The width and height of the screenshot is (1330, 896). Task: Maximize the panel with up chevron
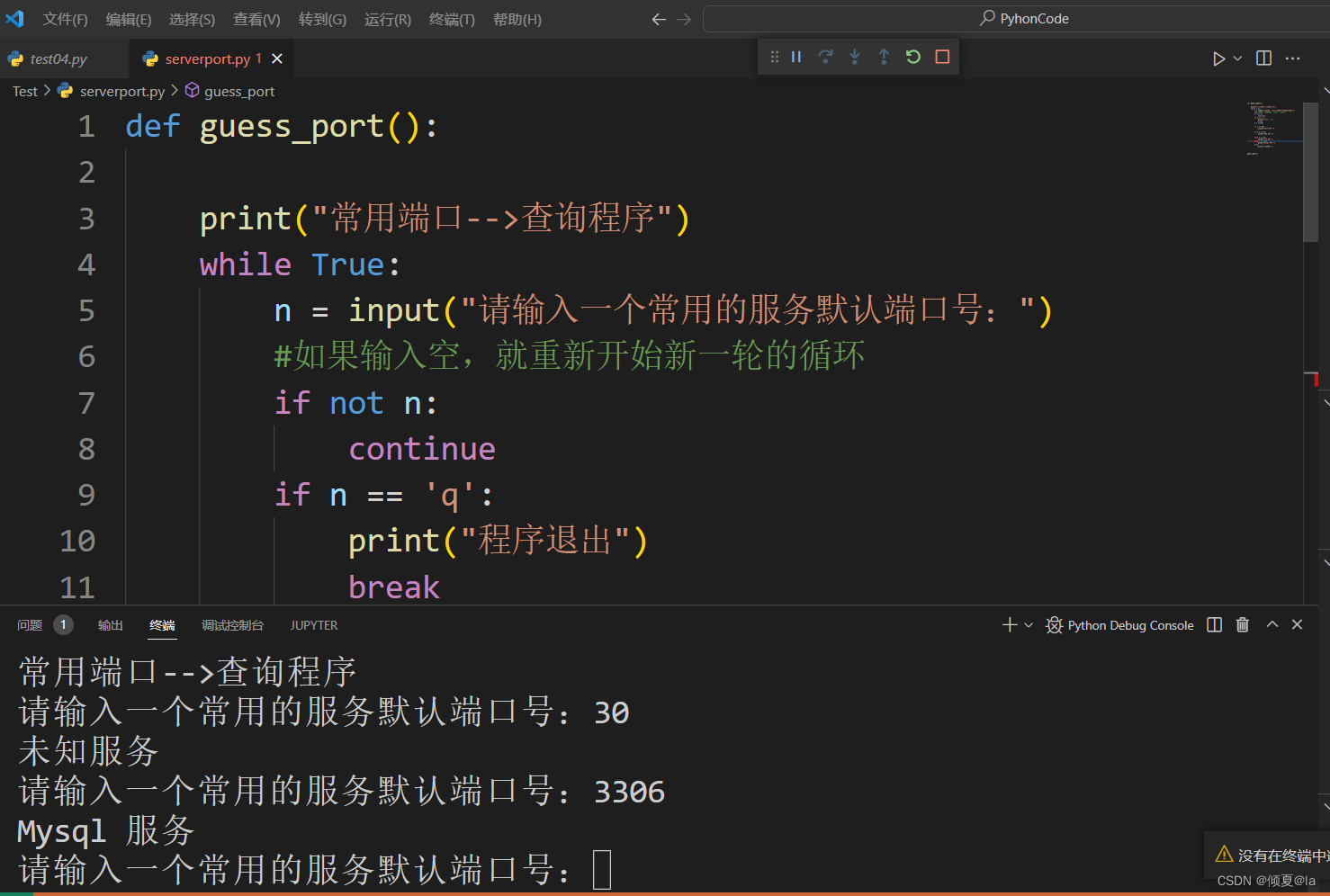(1272, 624)
